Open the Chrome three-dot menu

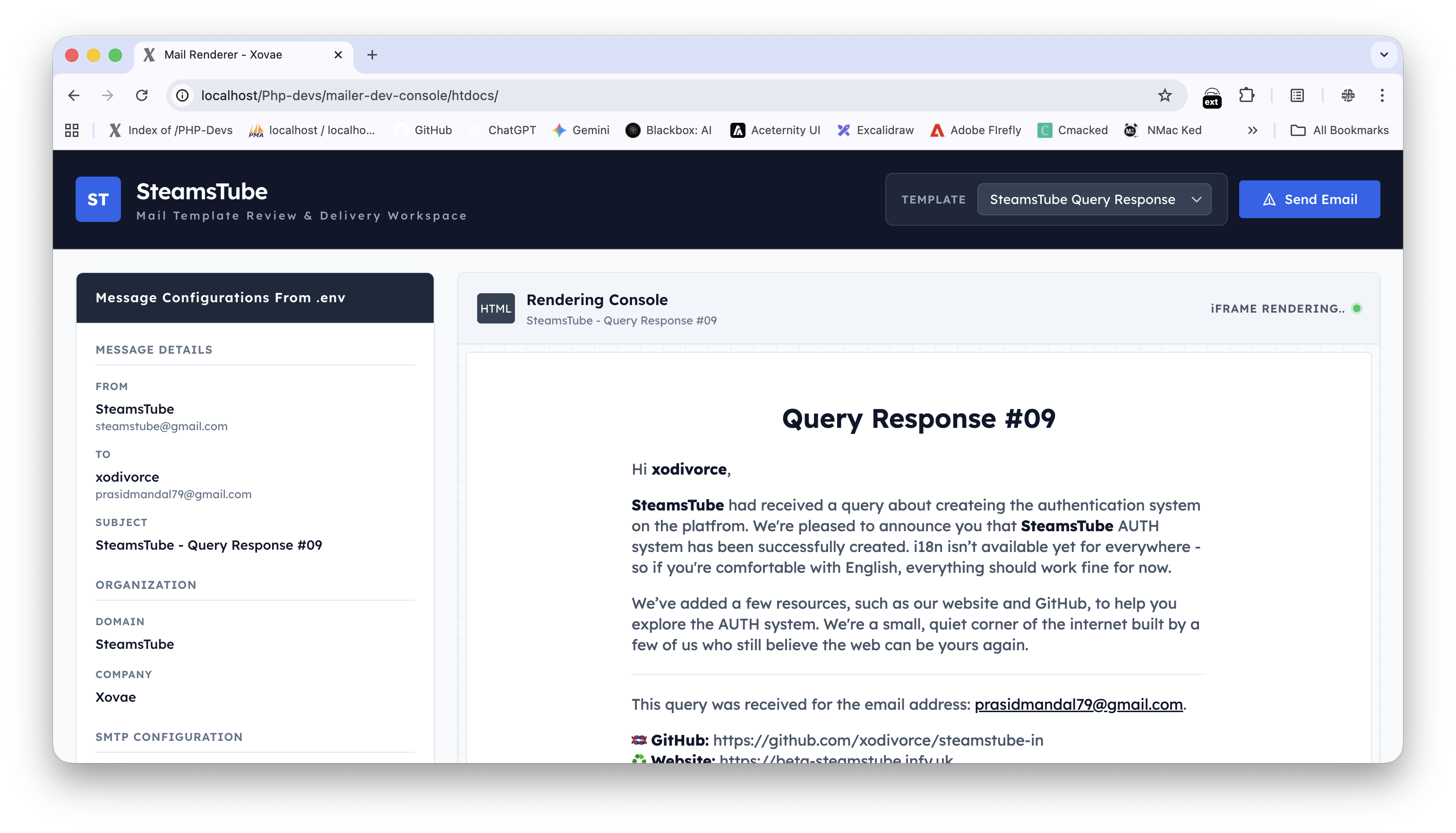1383,95
